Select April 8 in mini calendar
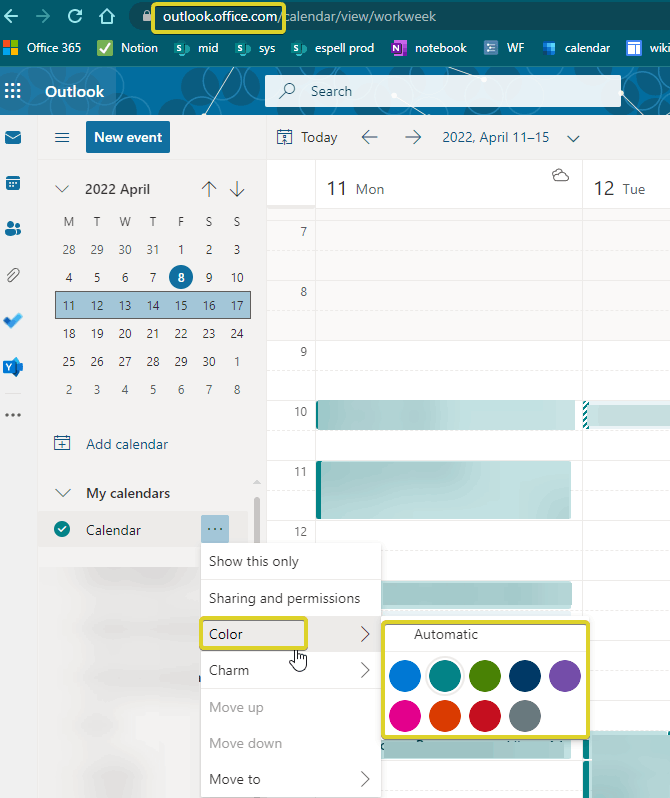This screenshot has width=670, height=798. [x=181, y=277]
